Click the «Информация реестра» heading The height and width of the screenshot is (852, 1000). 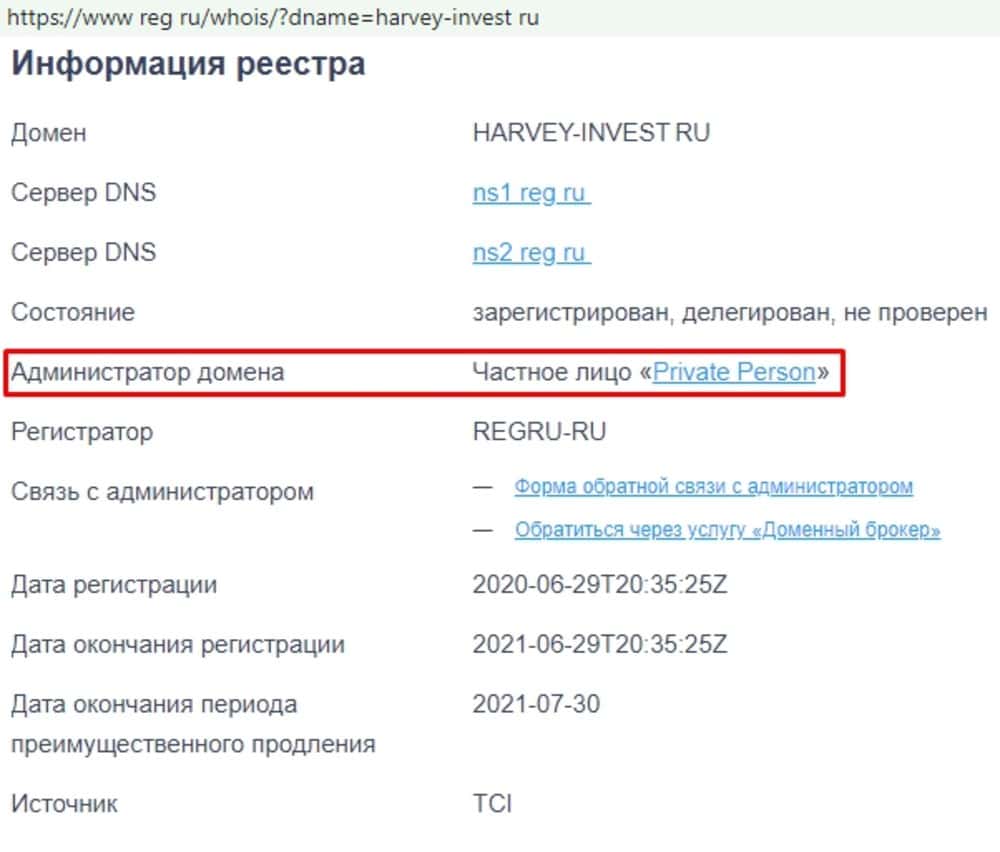(x=188, y=65)
